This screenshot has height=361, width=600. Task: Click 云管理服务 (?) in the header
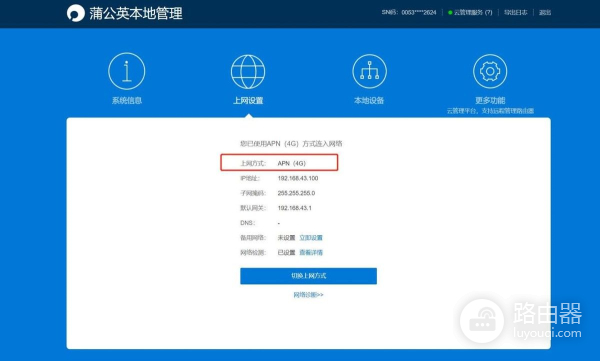[x=473, y=13]
